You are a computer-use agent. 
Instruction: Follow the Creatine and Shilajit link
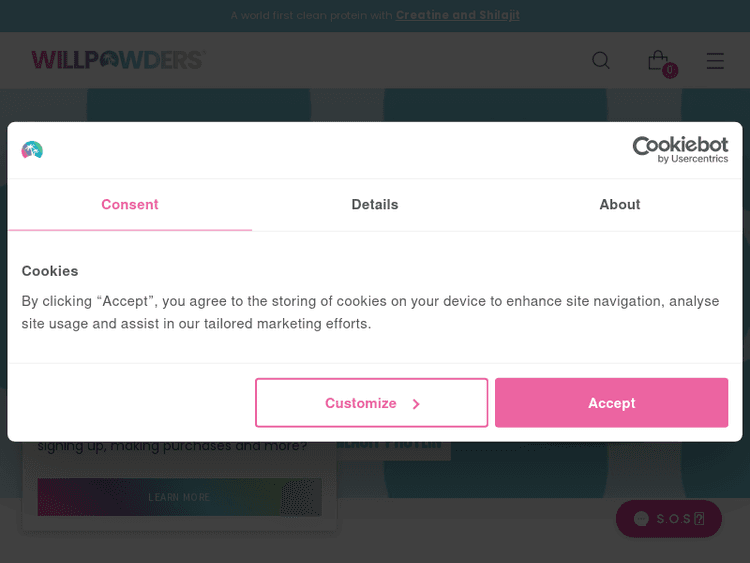458,15
